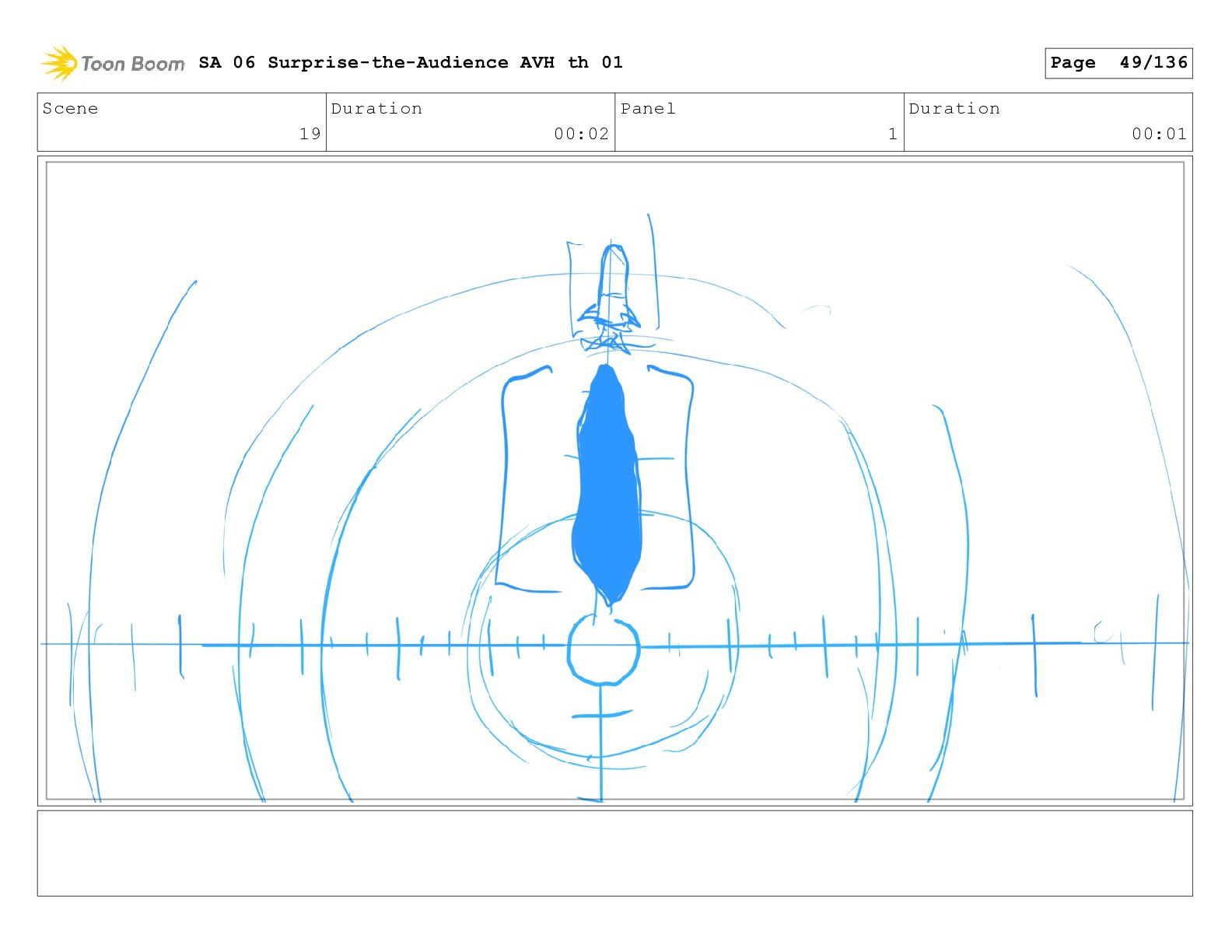Viewport: 1232px width, 952px height.
Task: Click the Toon Boom logo
Action: tap(113, 63)
